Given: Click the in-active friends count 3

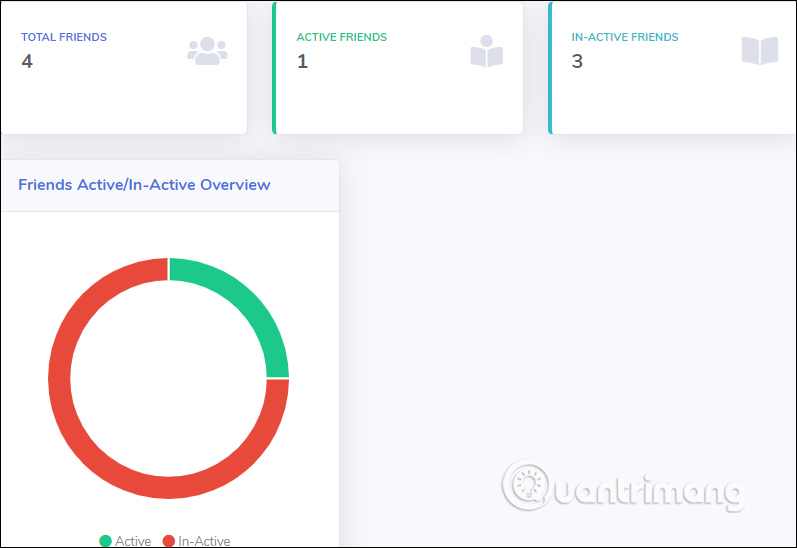Looking at the screenshot, I should pos(577,62).
